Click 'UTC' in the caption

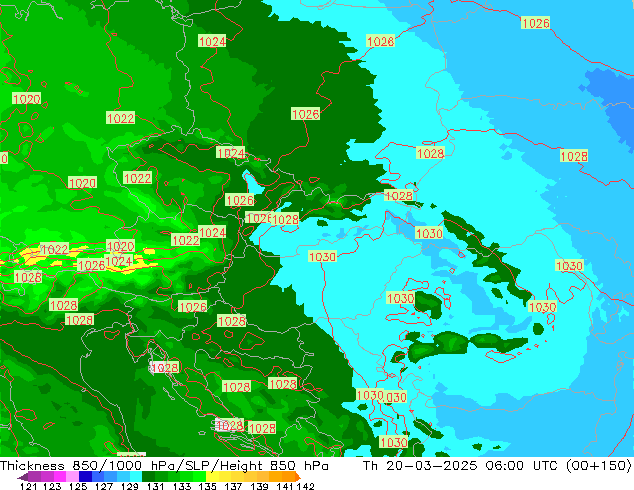pos(545,466)
